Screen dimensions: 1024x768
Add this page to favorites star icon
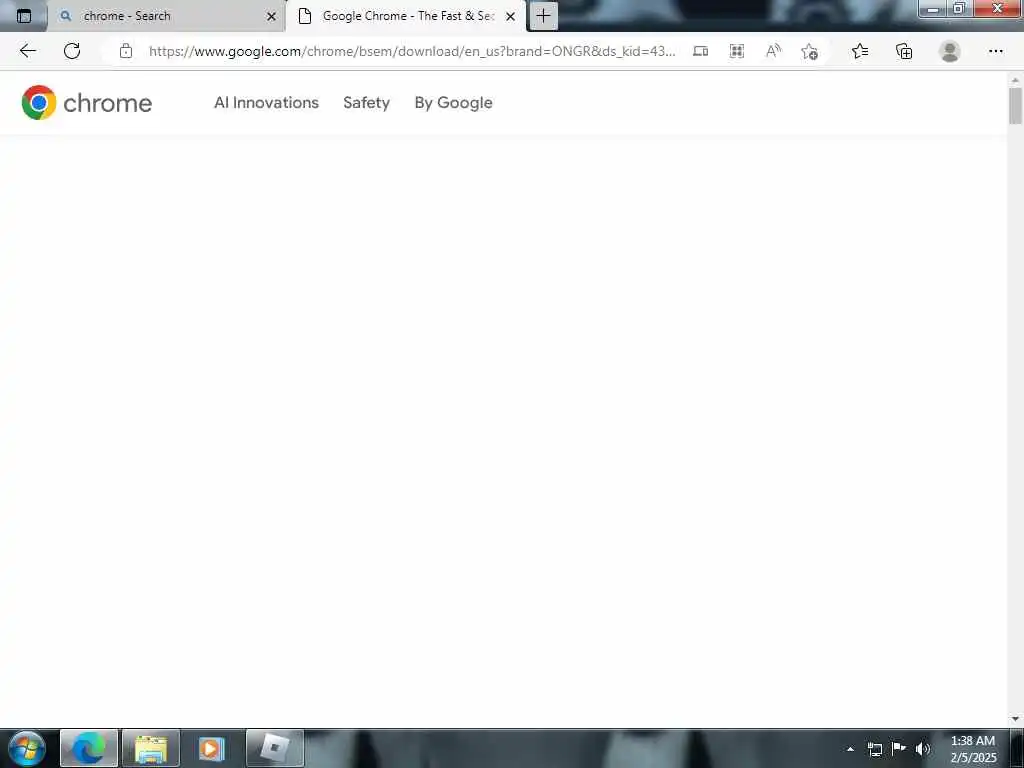point(810,51)
